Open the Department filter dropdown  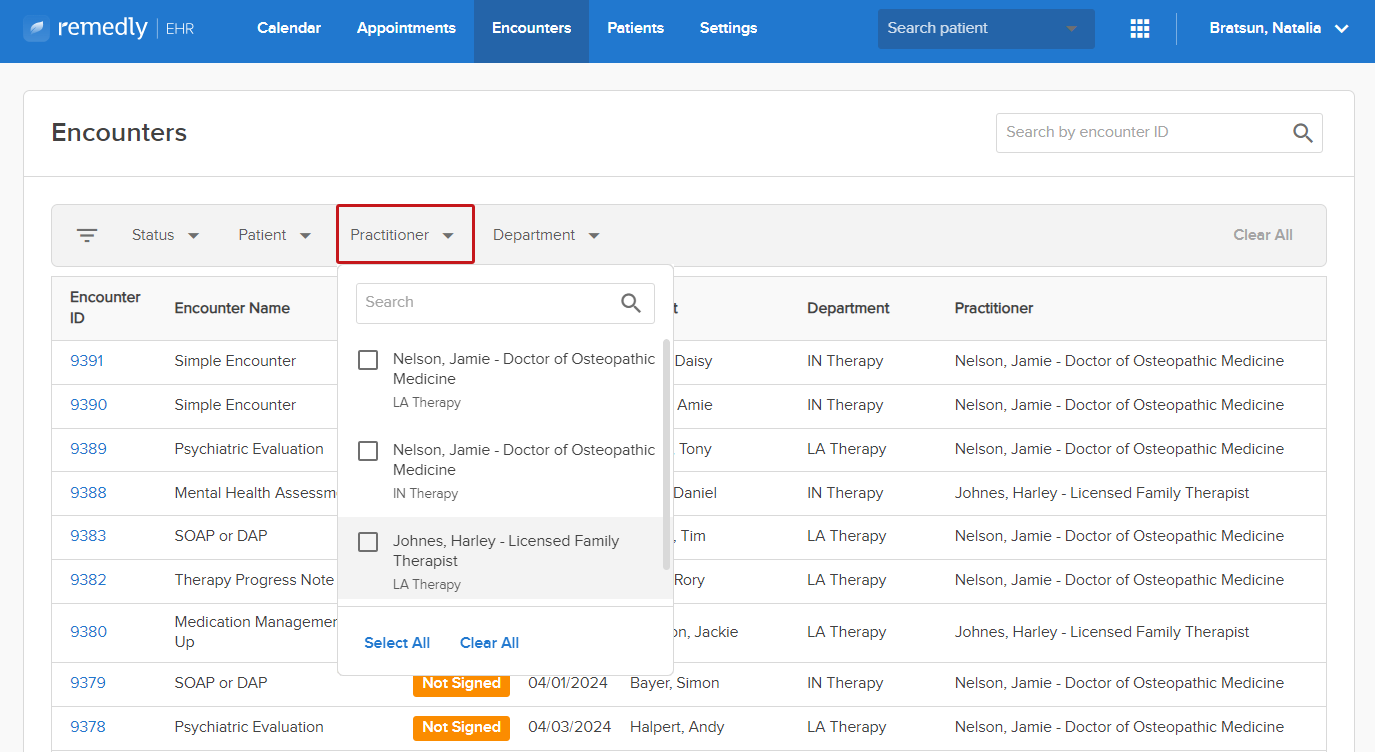[x=546, y=235]
